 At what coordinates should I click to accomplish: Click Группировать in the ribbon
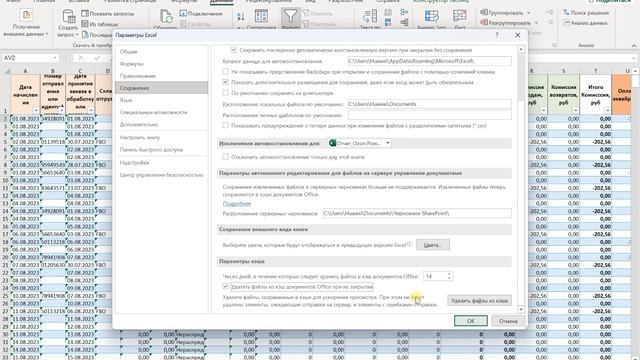coord(502,13)
